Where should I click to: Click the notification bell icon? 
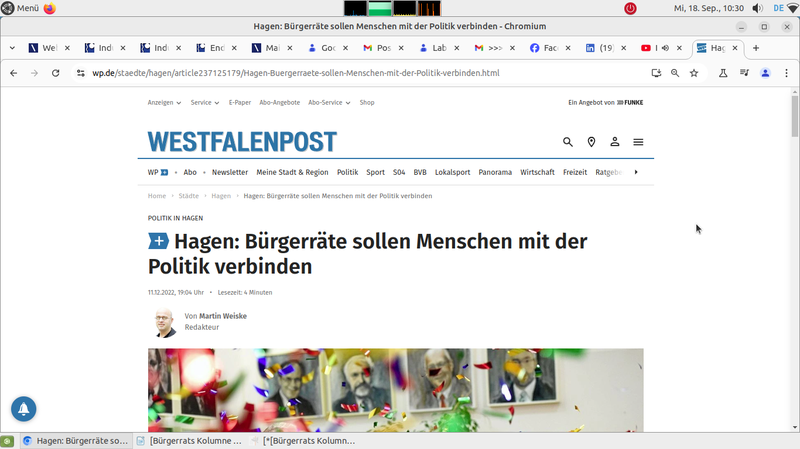24,408
